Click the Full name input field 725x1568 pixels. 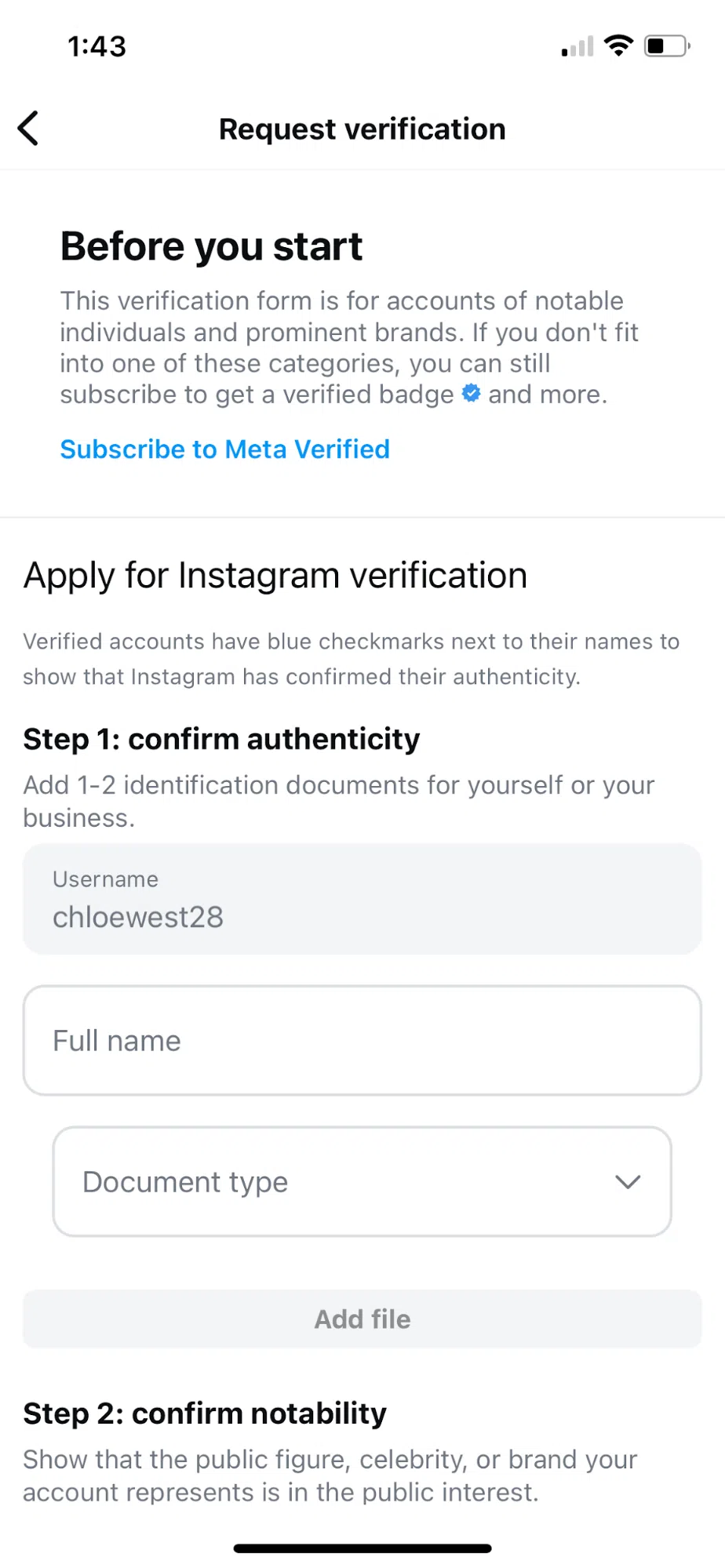(362, 1040)
